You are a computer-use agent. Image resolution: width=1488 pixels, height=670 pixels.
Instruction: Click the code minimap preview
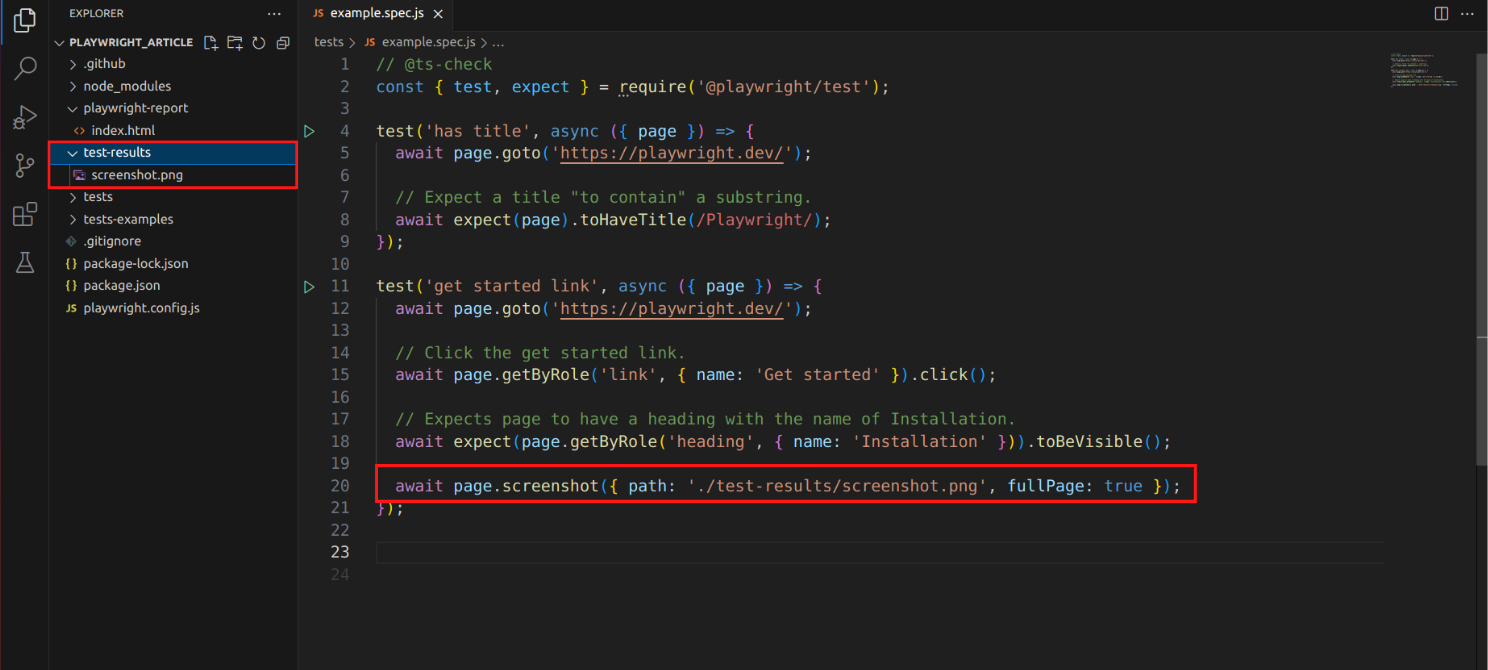coord(1423,70)
